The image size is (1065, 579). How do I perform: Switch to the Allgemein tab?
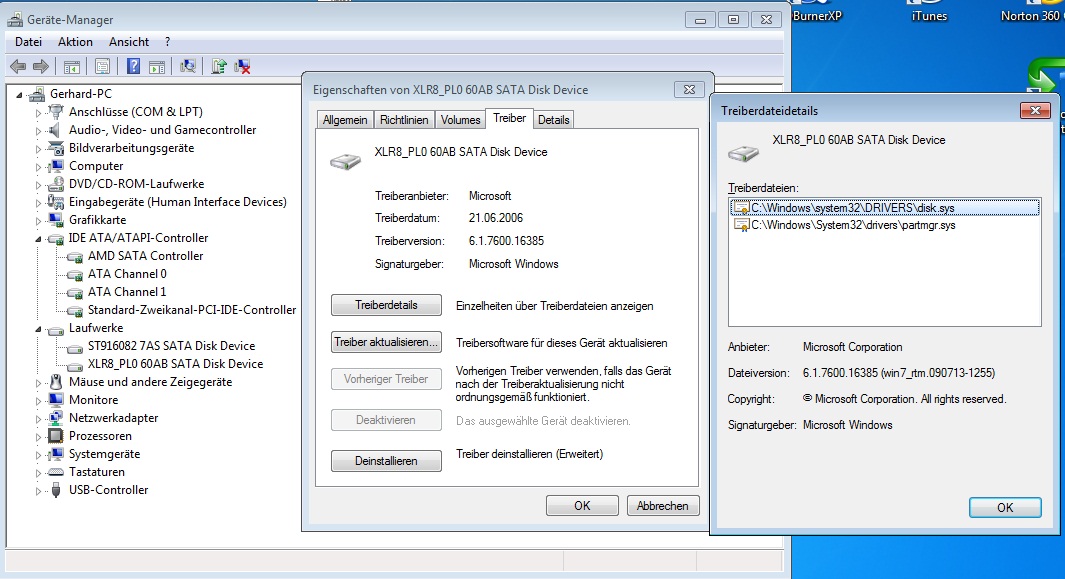(344, 120)
